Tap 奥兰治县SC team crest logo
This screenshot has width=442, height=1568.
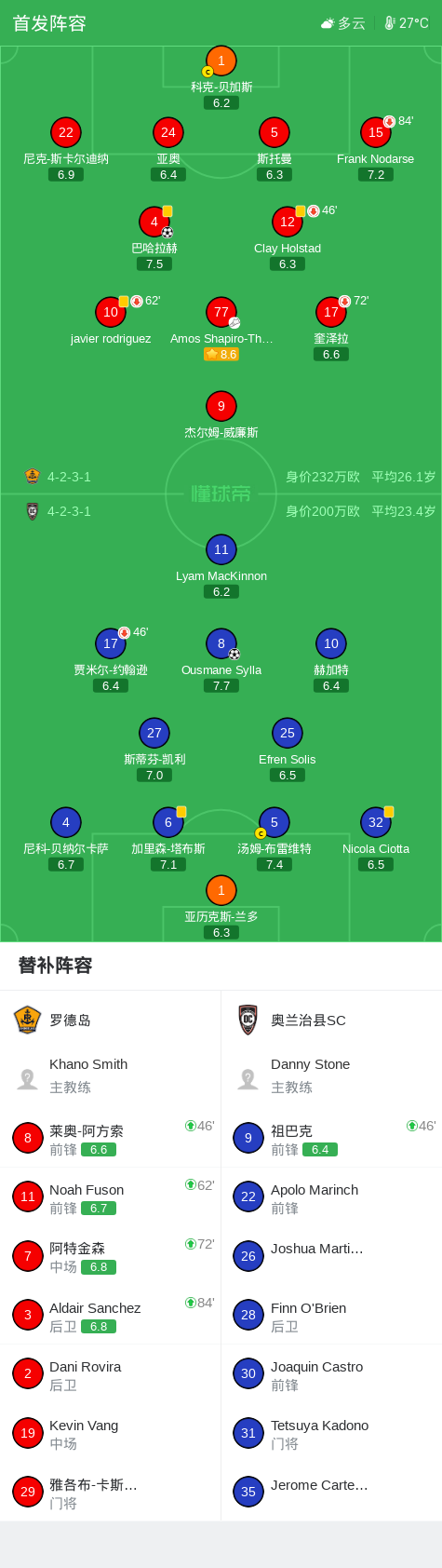(248, 1020)
